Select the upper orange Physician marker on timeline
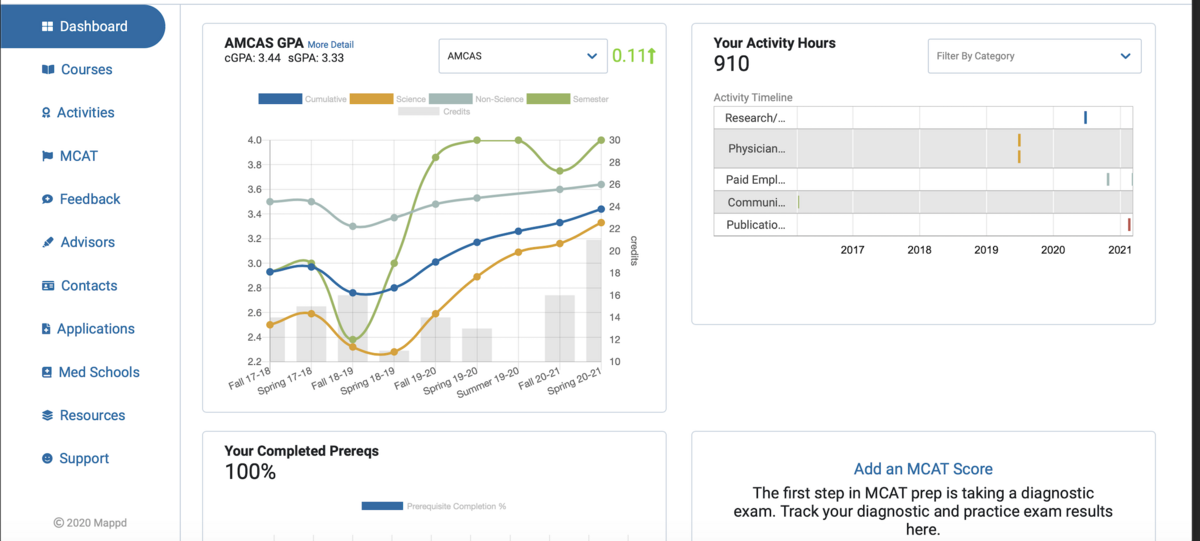The image size is (1200, 541). [1019, 141]
